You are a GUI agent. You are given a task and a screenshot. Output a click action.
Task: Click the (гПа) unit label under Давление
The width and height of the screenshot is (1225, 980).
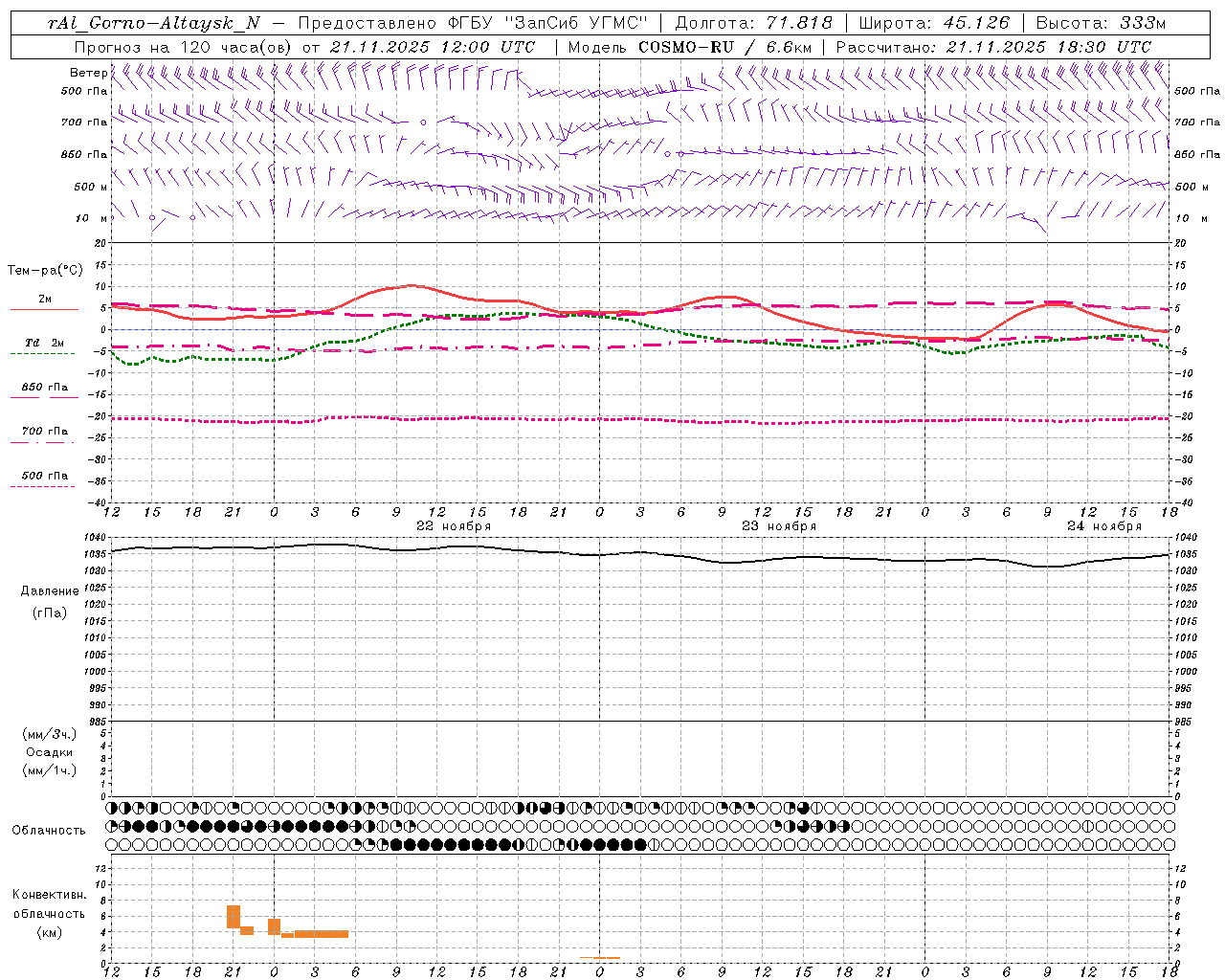click(x=50, y=613)
